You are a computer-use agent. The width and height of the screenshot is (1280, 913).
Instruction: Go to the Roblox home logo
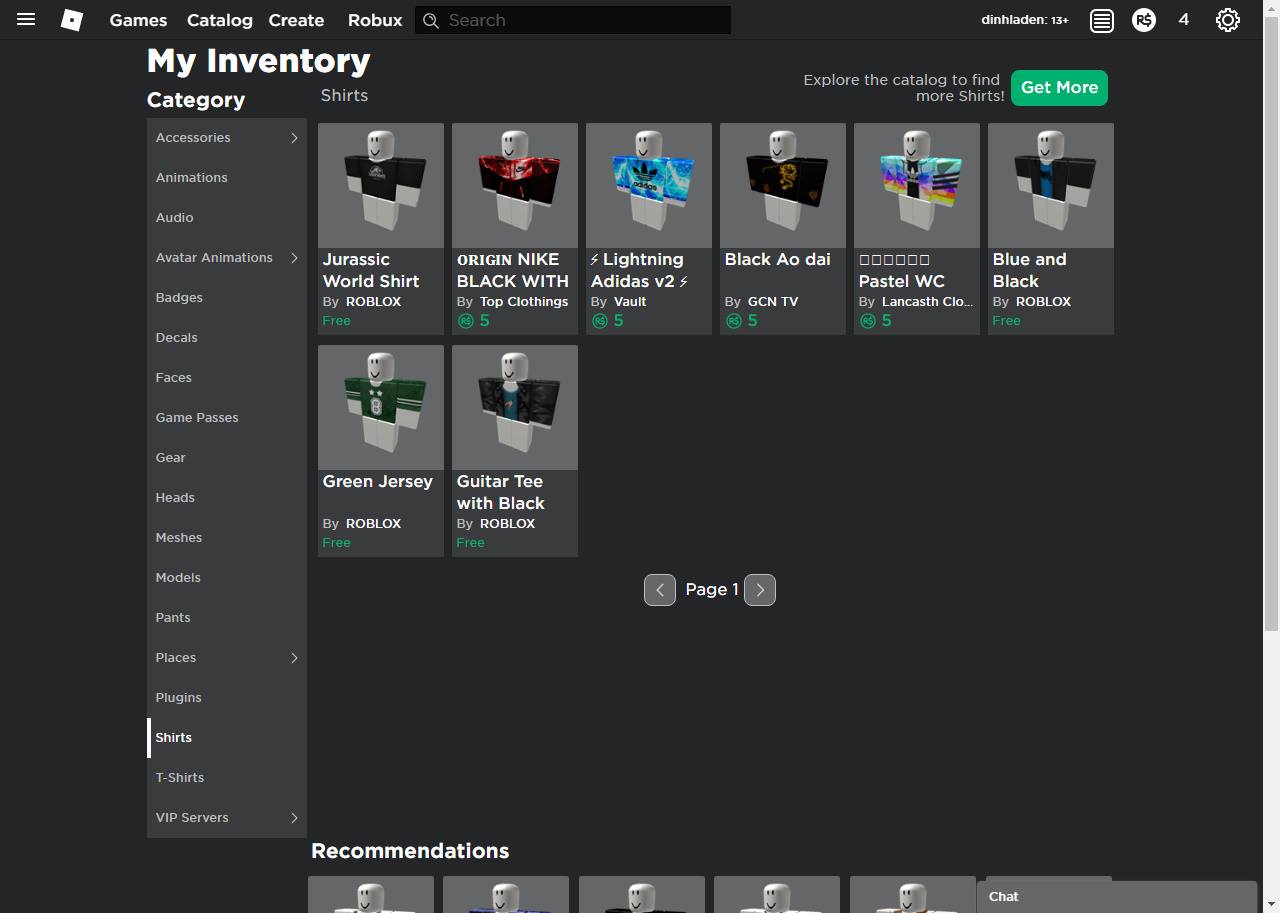point(72,20)
